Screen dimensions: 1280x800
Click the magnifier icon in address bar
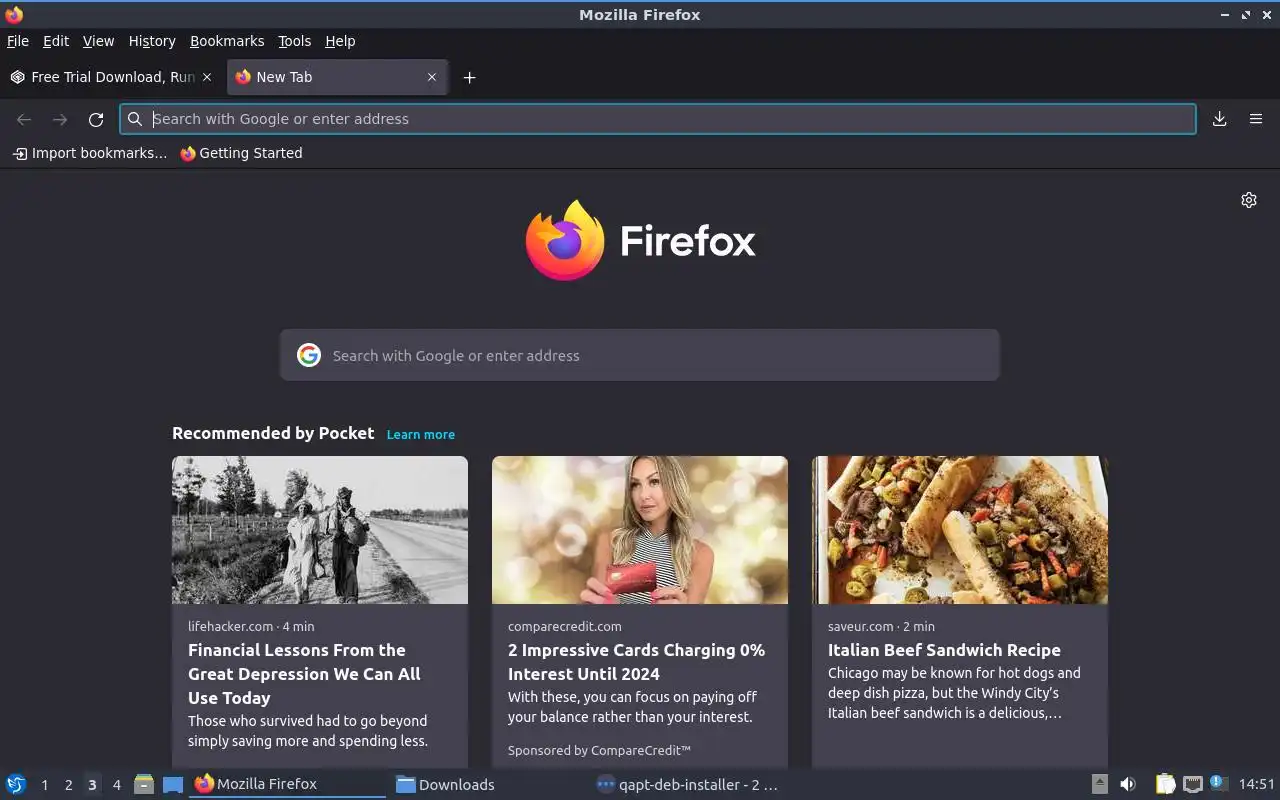135,119
